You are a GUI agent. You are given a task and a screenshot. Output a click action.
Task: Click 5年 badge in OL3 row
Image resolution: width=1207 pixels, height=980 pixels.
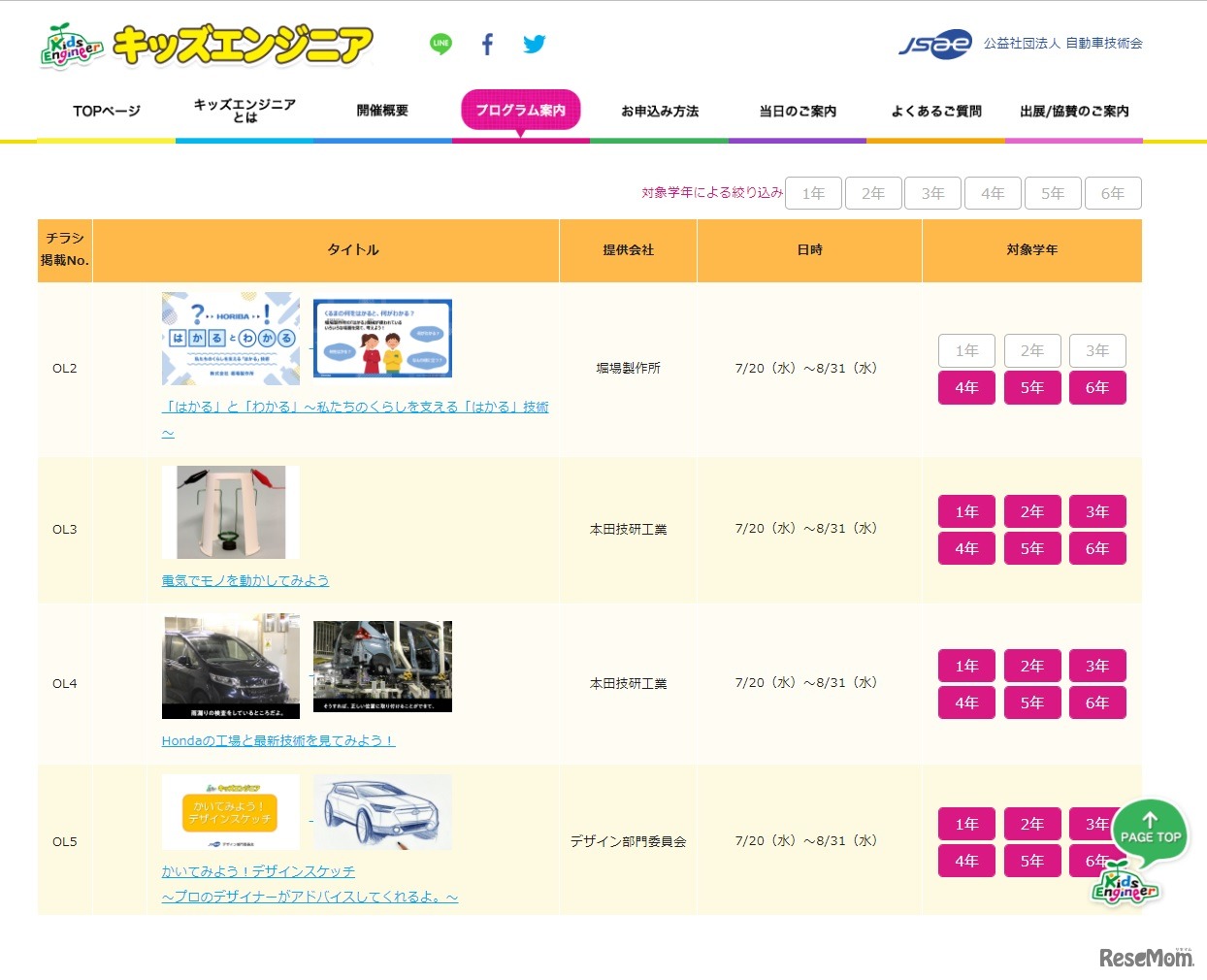click(1032, 549)
